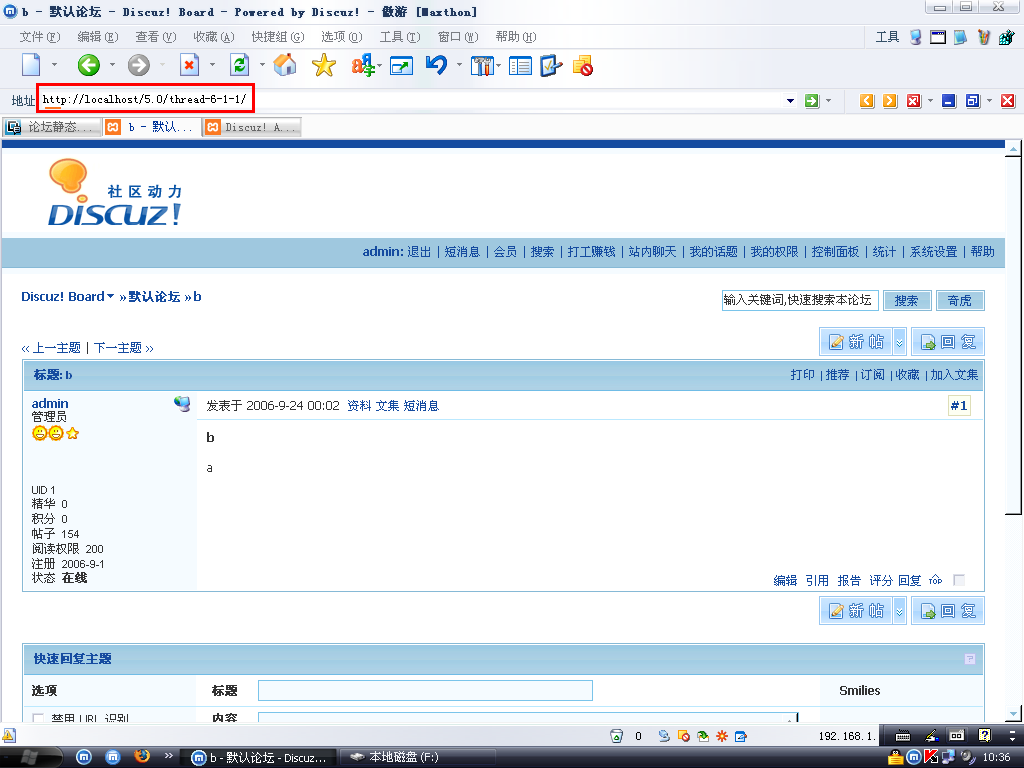Click the notepad with pencil toolbar icon
The height and width of the screenshot is (768, 1024).
tap(551, 65)
